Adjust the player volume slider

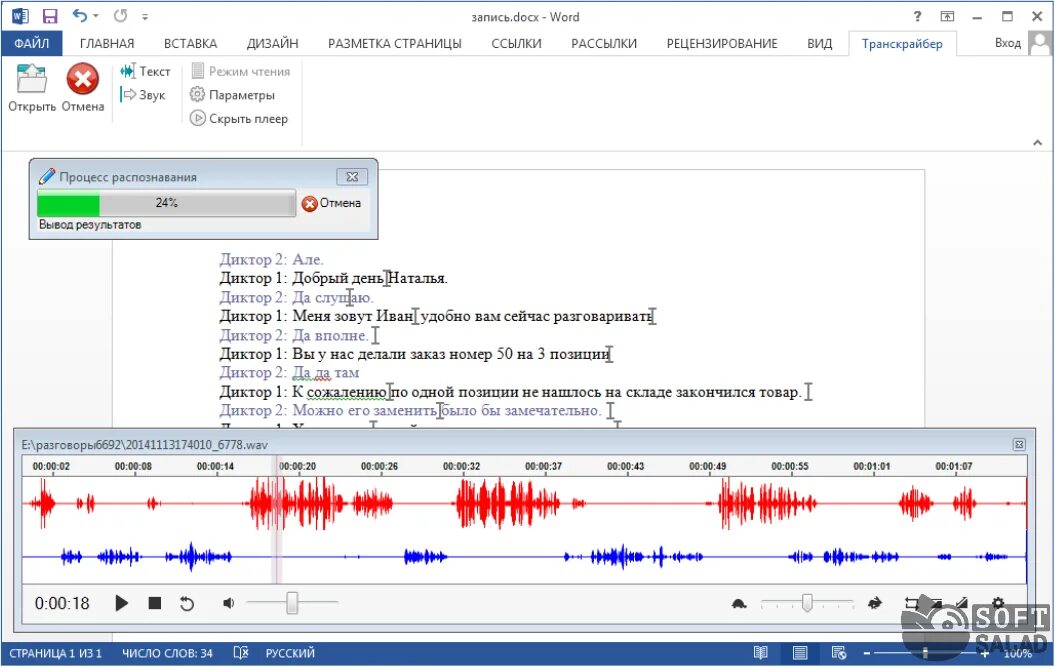[292, 603]
